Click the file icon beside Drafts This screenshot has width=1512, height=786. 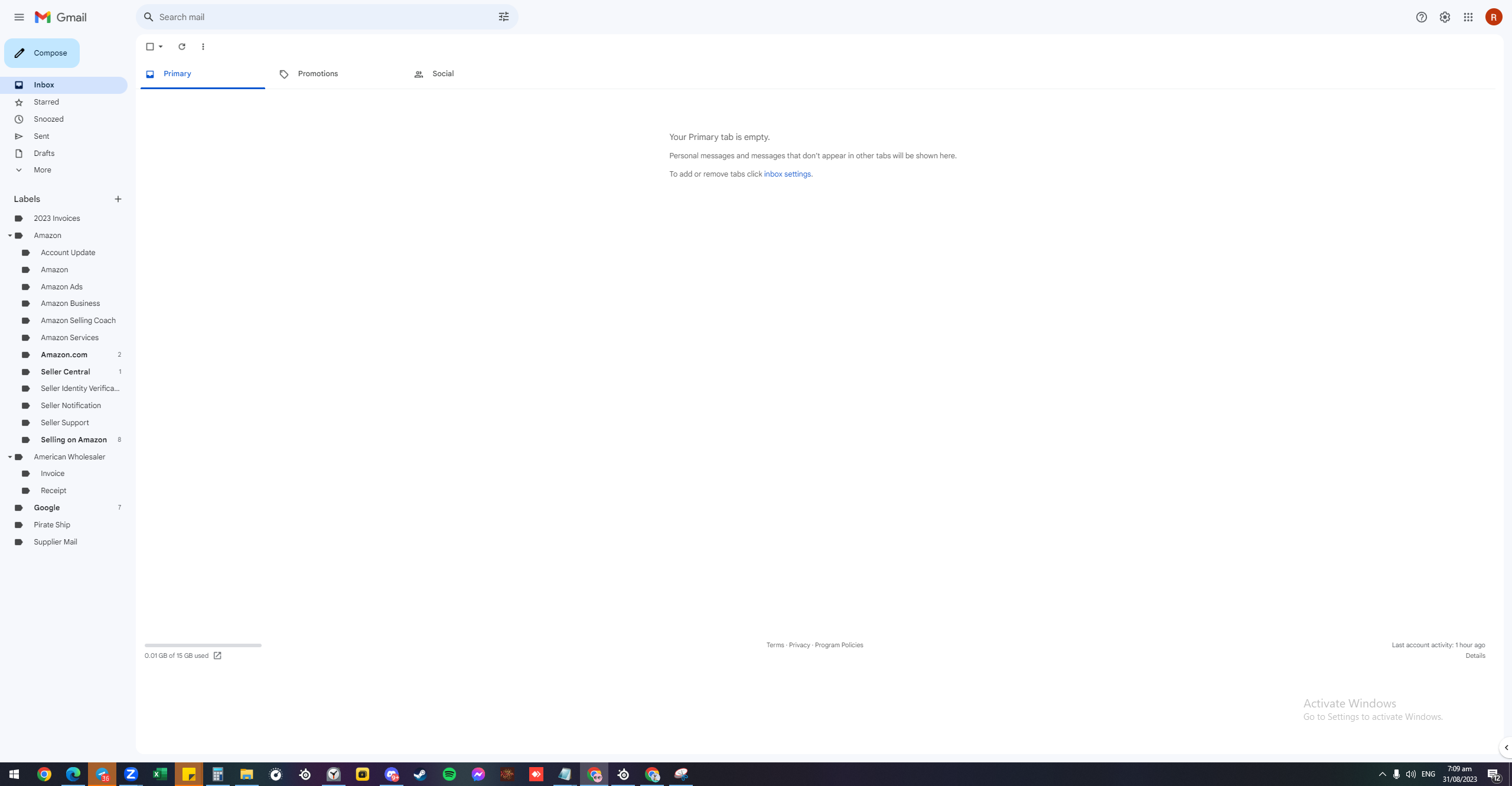click(19, 154)
